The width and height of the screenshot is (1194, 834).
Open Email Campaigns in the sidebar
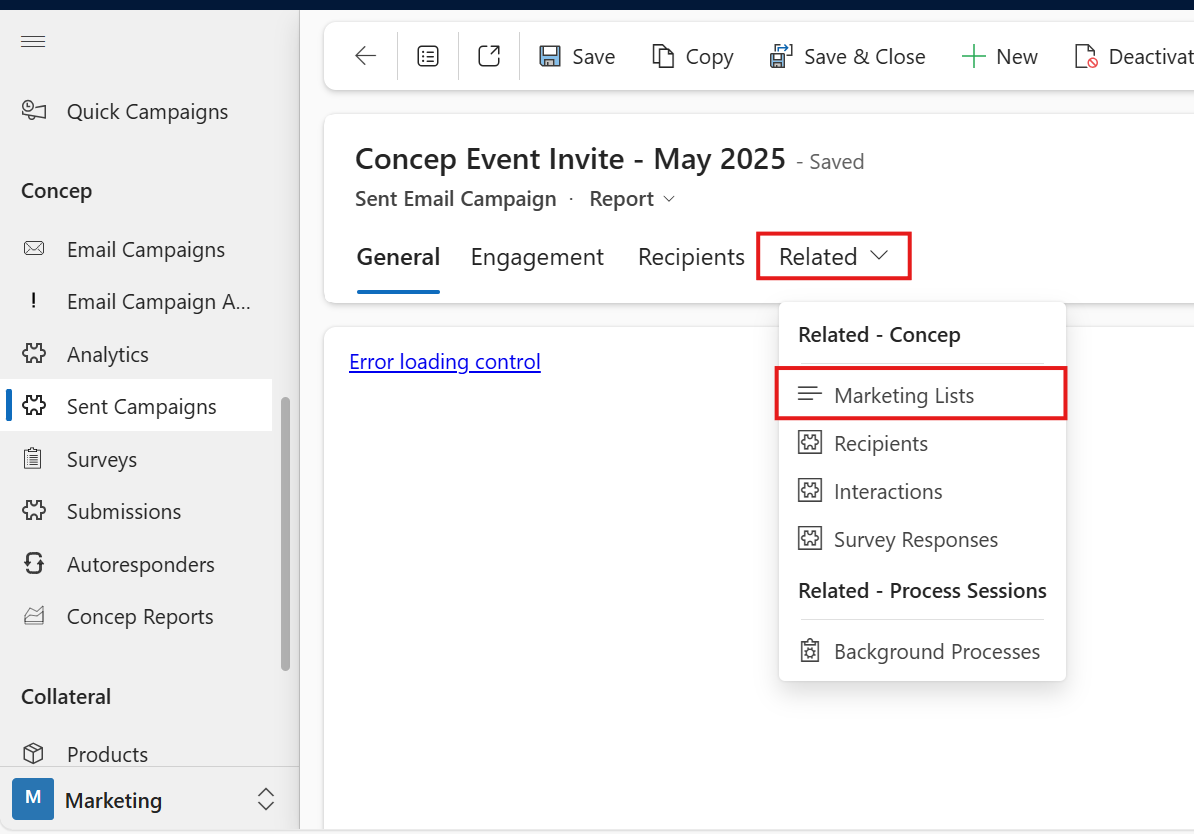145,250
